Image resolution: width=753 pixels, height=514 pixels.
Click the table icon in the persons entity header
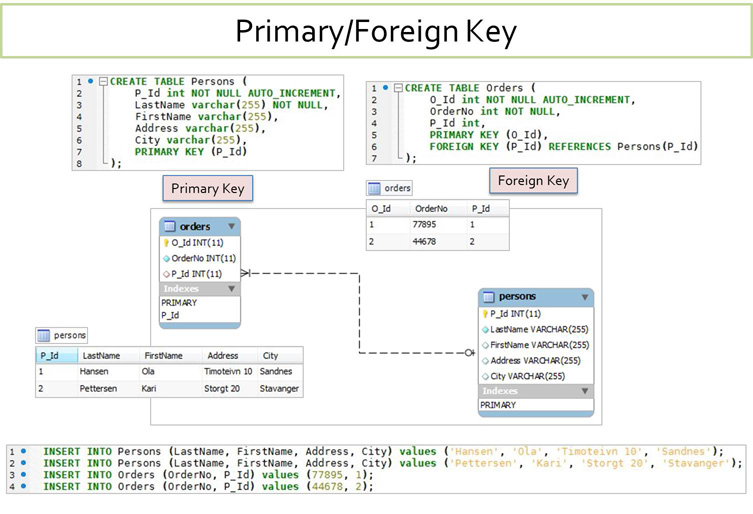click(488, 297)
